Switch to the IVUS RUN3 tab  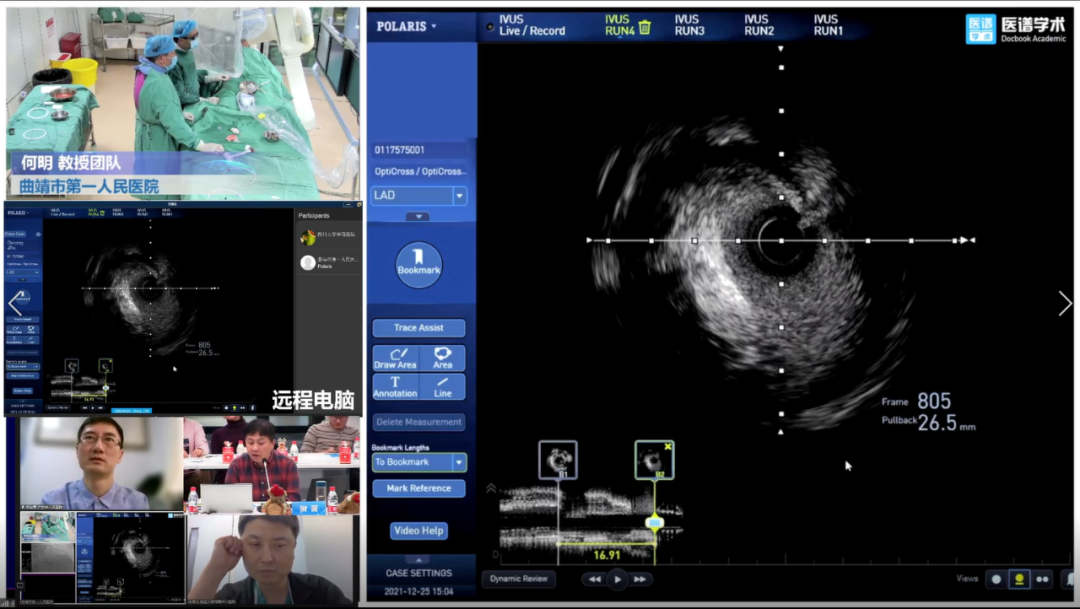[x=689, y=25]
